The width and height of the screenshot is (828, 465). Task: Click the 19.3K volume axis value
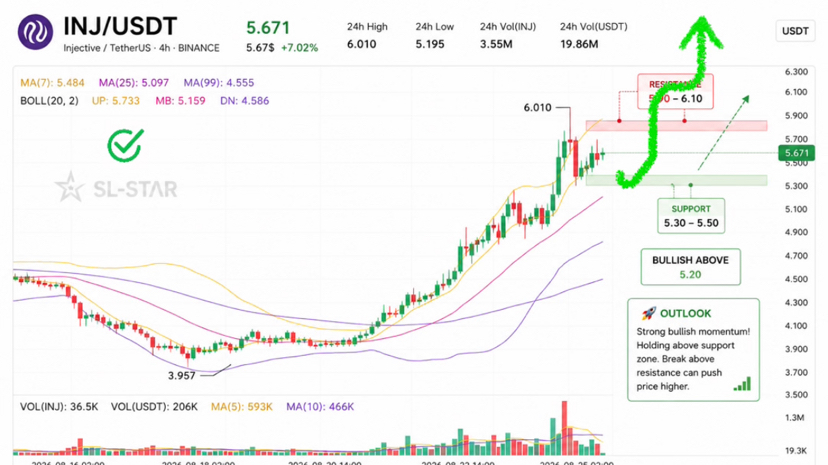796,451
